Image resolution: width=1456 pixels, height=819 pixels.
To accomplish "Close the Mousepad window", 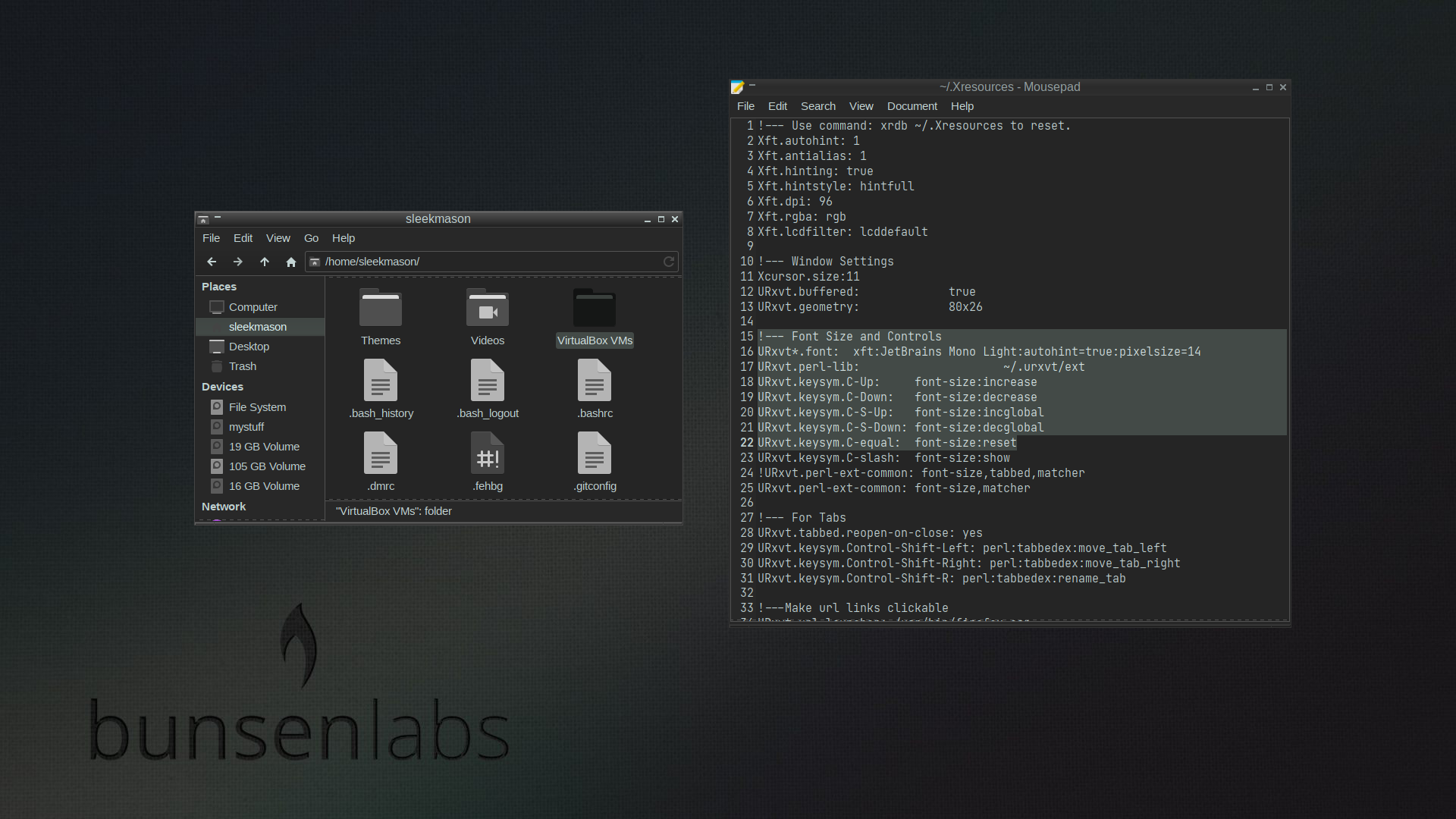I will coord(1283,87).
